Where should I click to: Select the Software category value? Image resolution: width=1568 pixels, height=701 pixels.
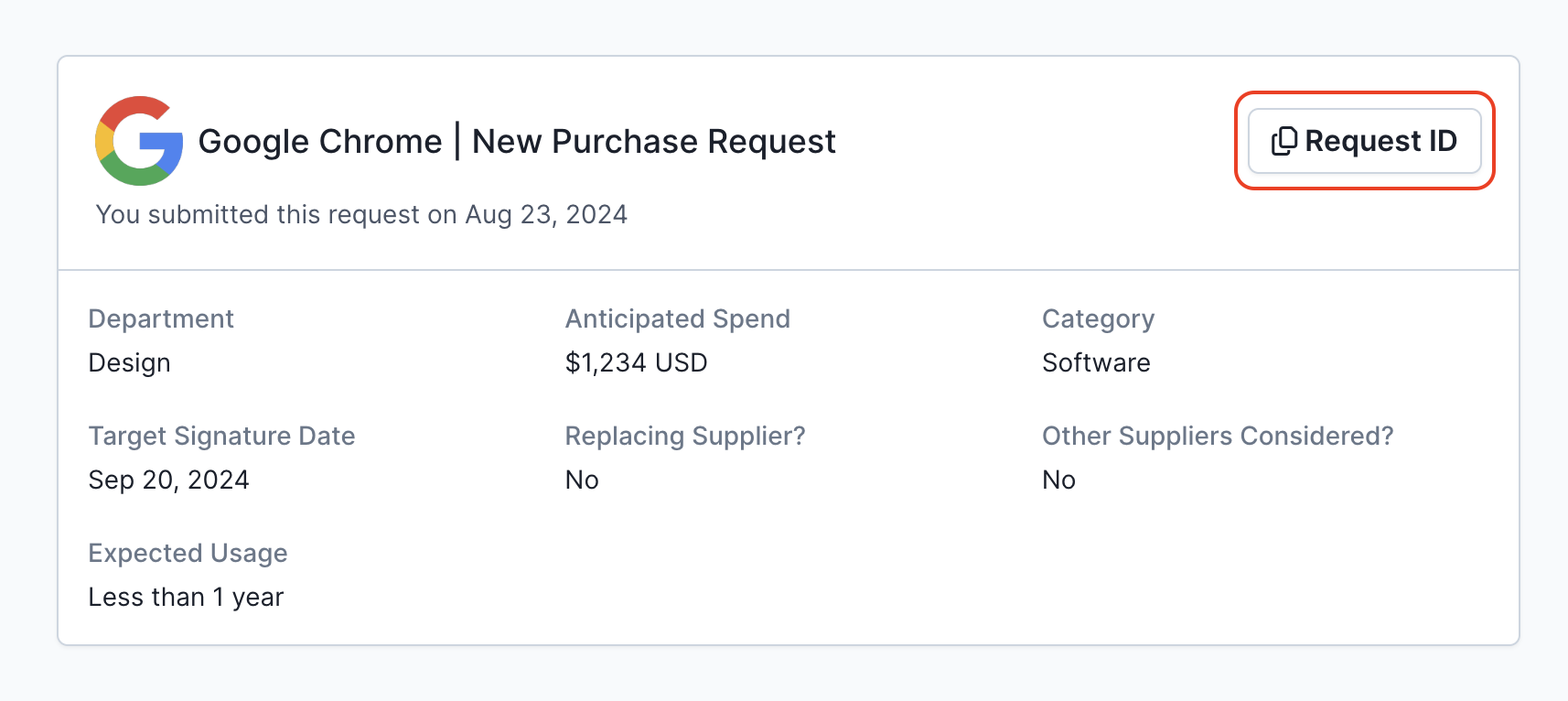1096,362
